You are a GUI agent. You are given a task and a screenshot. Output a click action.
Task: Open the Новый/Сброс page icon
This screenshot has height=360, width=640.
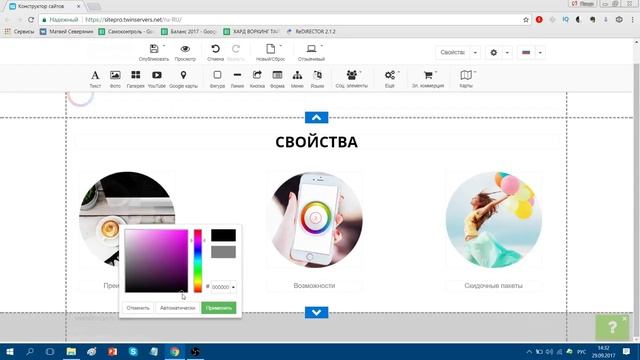pyautogui.click(x=270, y=49)
